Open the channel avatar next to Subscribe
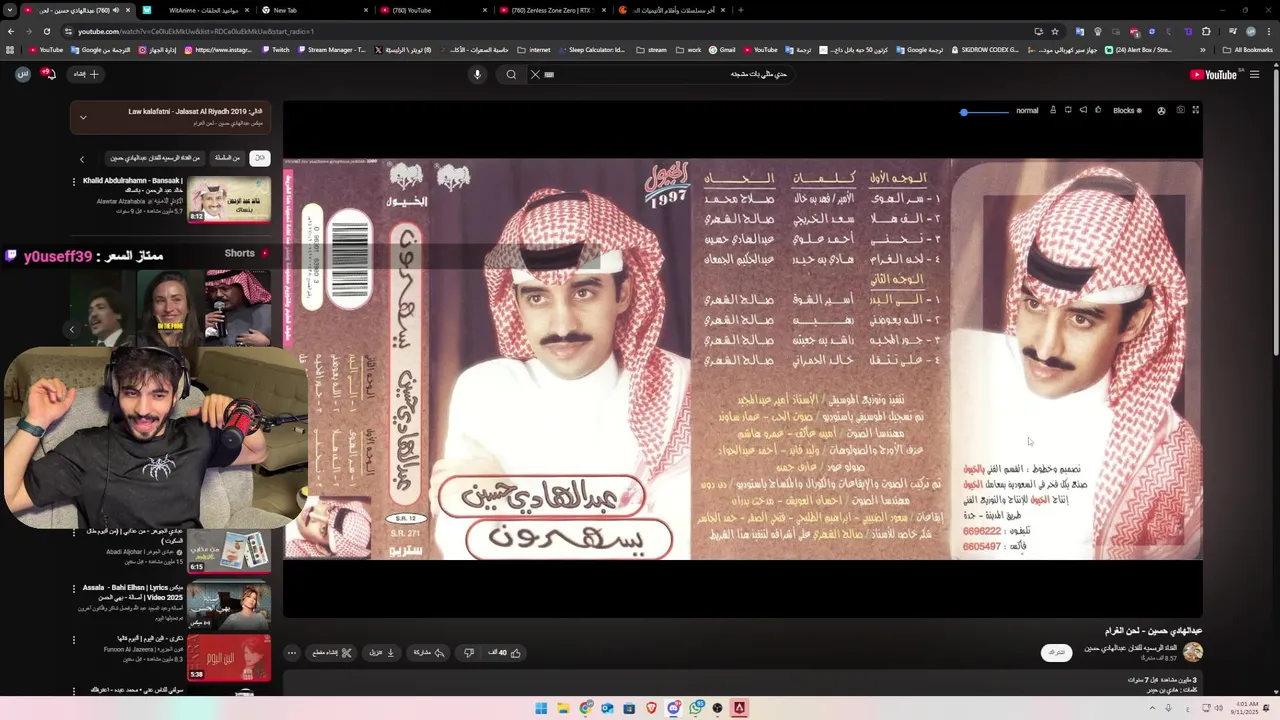This screenshot has height=720, width=1280. pyautogui.click(x=1193, y=652)
